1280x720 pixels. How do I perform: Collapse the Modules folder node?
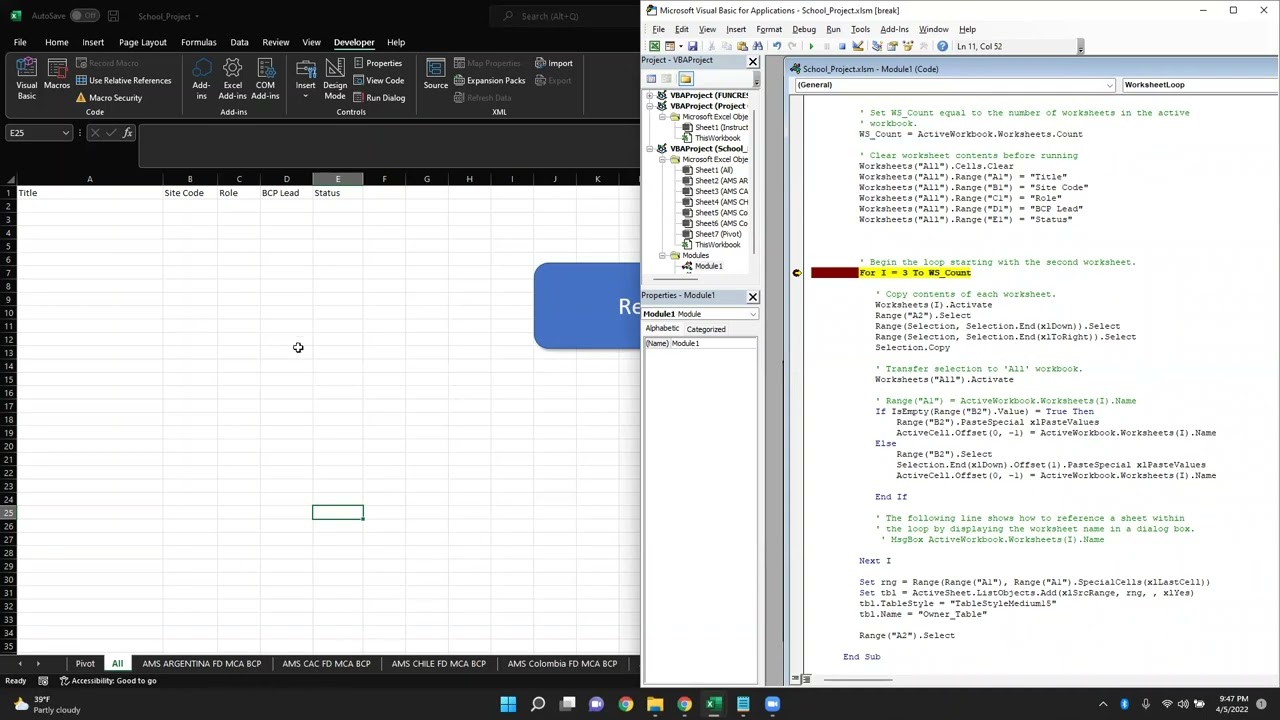pyautogui.click(x=661, y=256)
